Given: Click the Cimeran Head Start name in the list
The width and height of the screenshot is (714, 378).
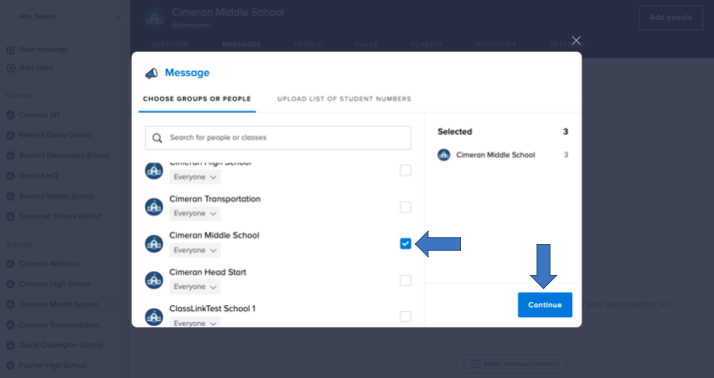Looking at the screenshot, I should (208, 272).
